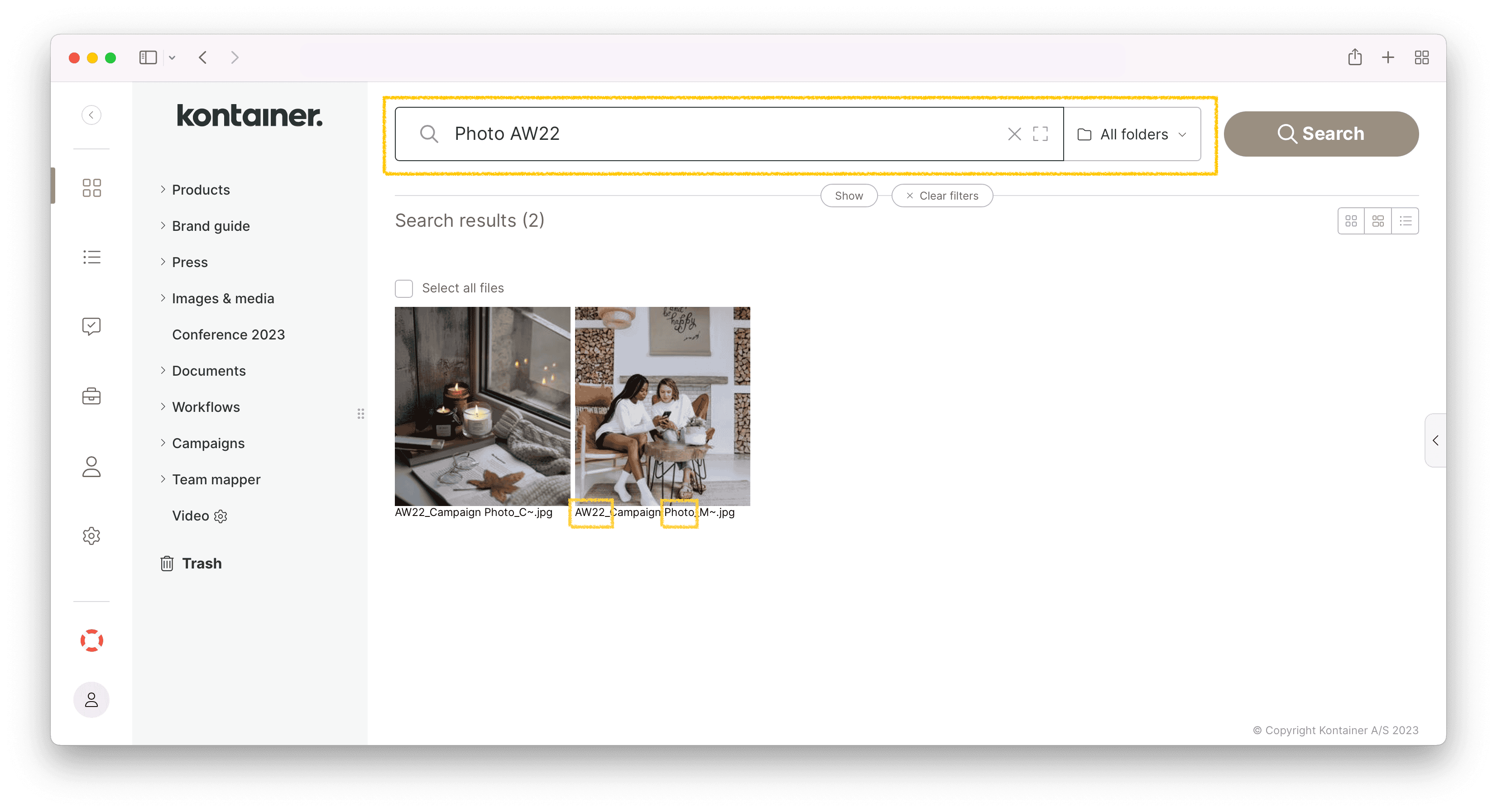Open the red lifebuoy help icon
Screen dimensions: 1497x812
pyautogui.click(x=91, y=640)
